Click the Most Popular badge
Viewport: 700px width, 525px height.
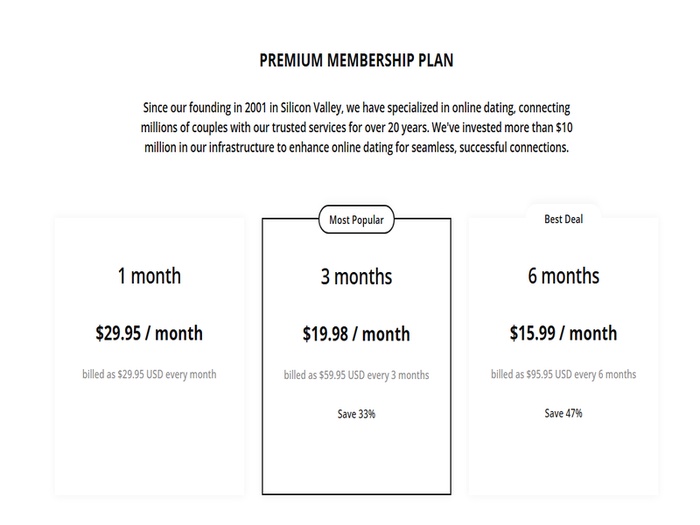[x=356, y=220]
